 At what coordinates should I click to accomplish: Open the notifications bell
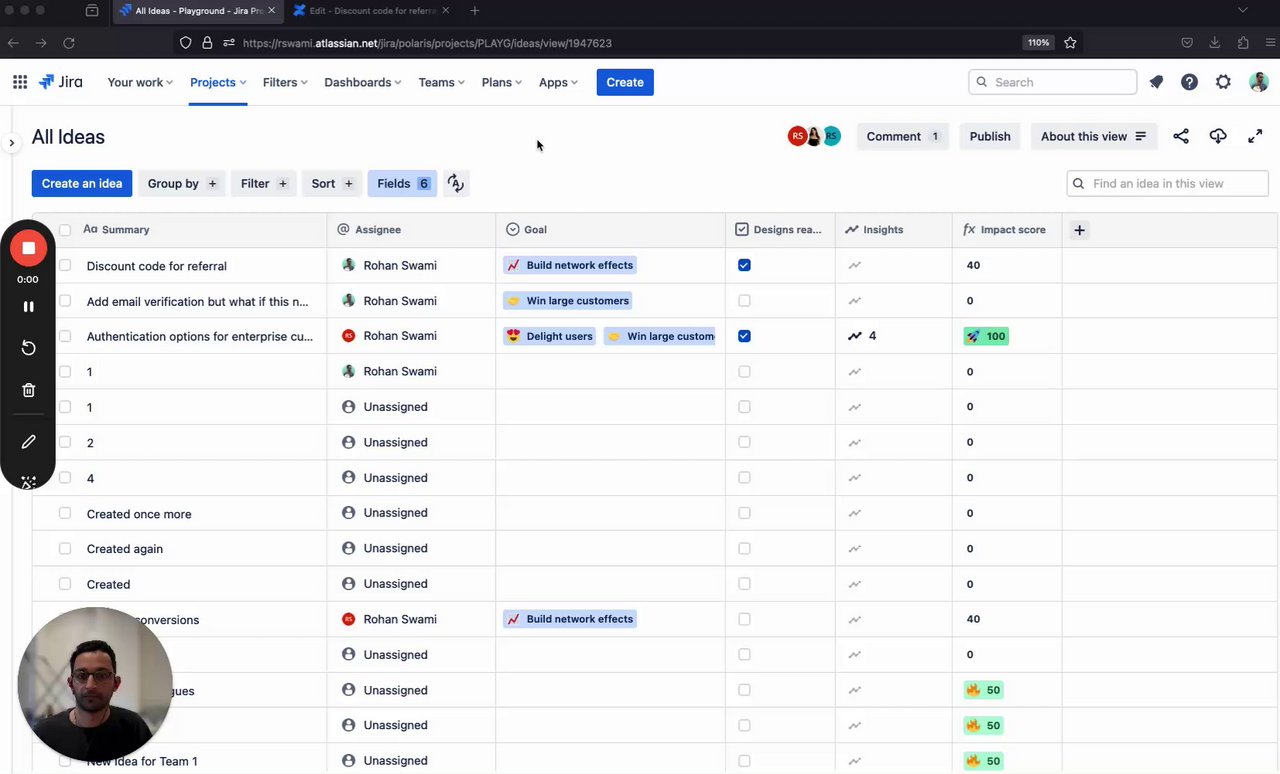(1156, 82)
